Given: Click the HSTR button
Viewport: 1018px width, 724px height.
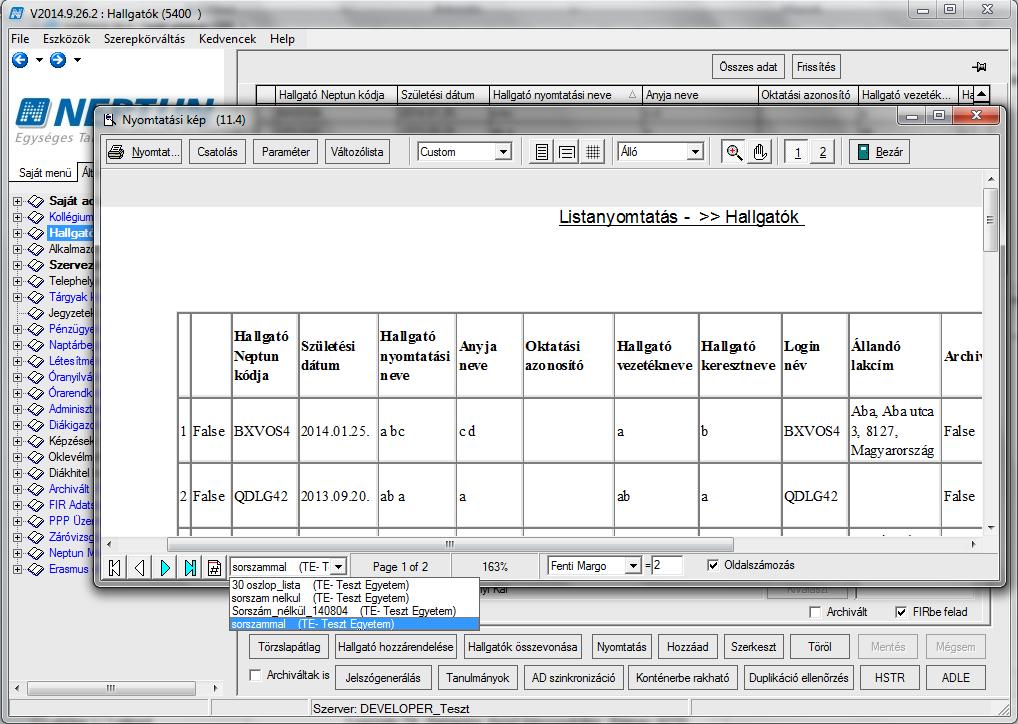Looking at the screenshot, I should click(889, 678).
